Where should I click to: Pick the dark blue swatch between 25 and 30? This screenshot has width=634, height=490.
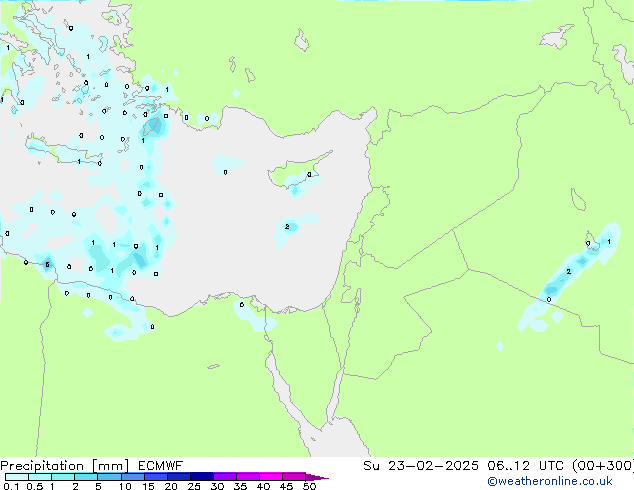202,477
